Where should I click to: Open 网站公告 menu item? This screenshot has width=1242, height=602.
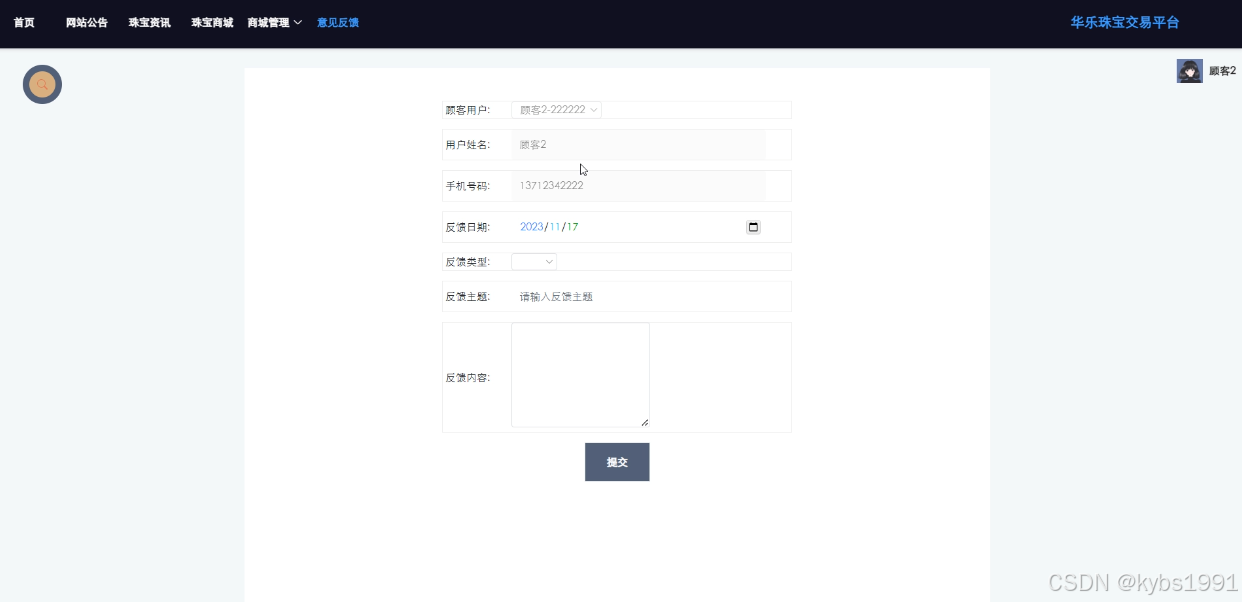point(87,23)
